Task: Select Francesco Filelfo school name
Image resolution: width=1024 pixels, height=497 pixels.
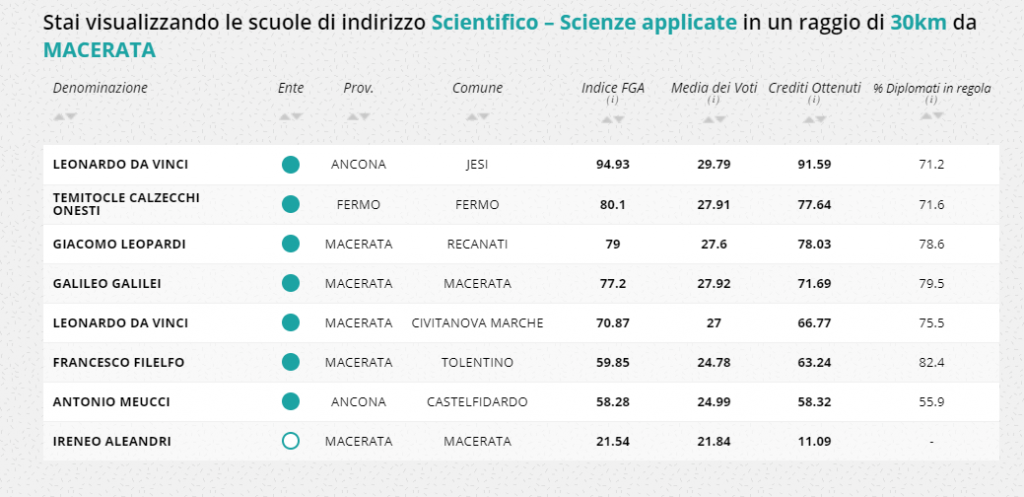Action: coord(119,362)
